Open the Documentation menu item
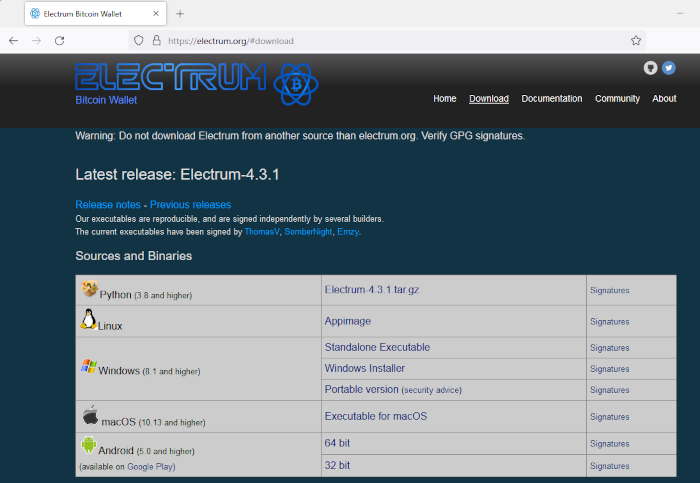Screen dimensions: 700x483 pos(551,99)
